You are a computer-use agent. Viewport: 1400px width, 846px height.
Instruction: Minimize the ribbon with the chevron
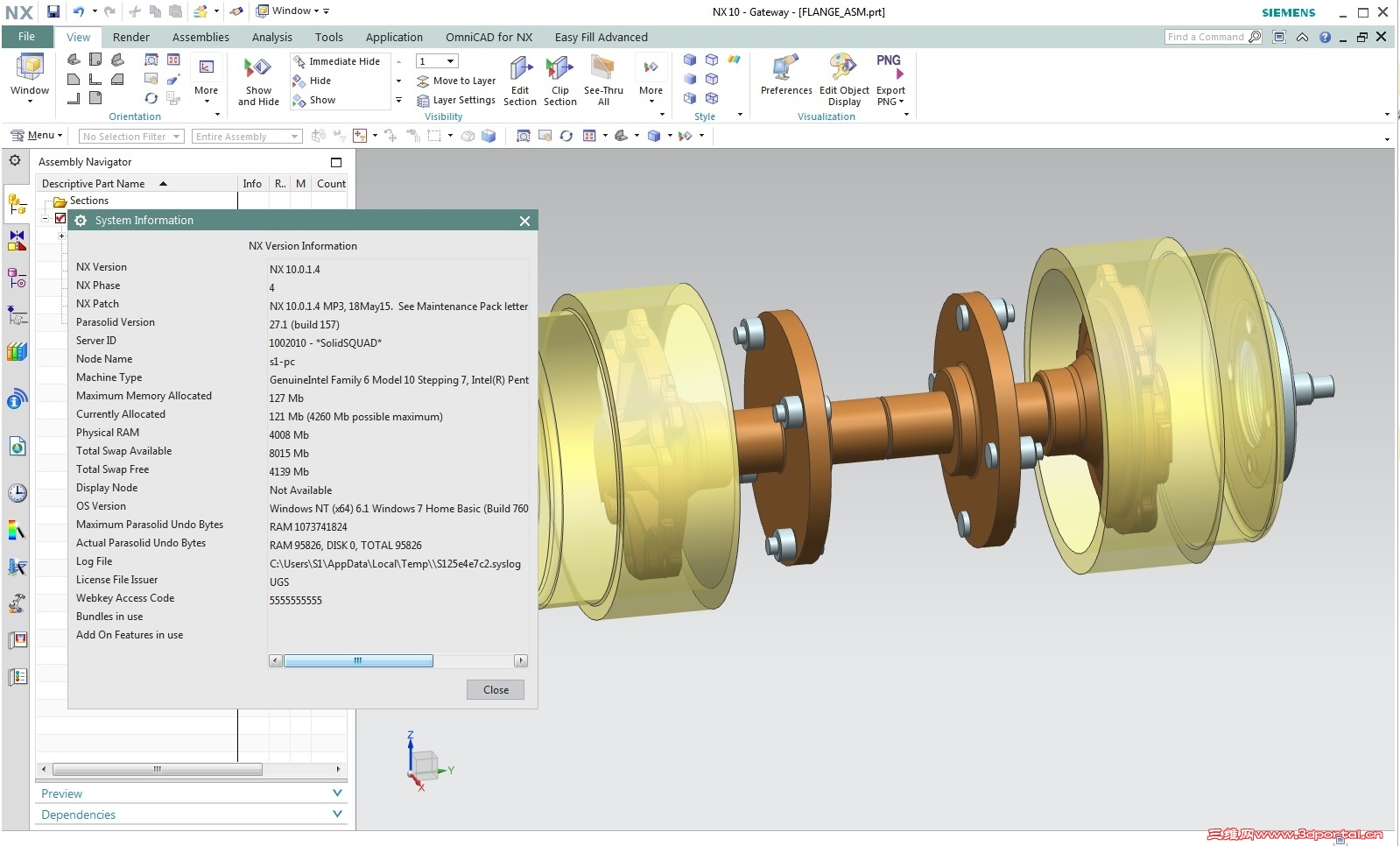[x=1302, y=37]
